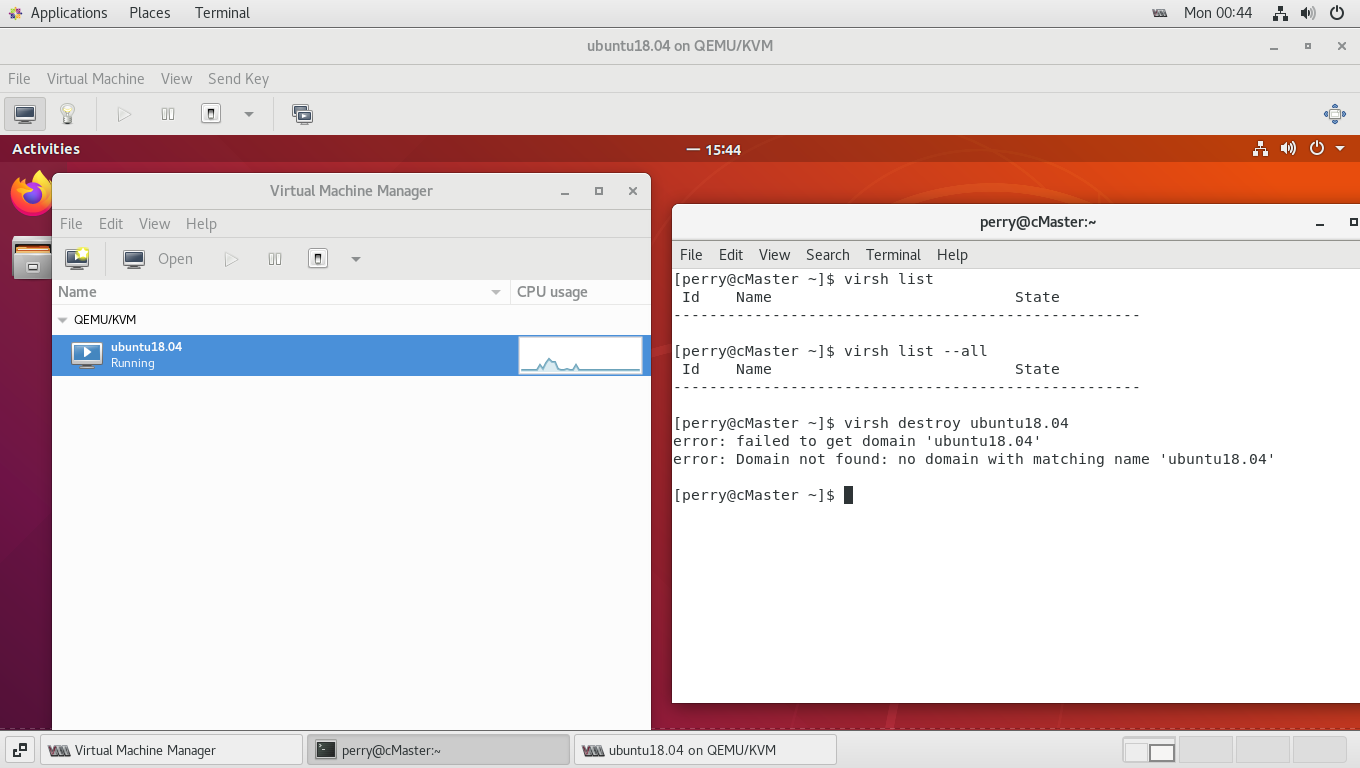
Task: Open the Search menu in the terminal
Action: tap(827, 255)
